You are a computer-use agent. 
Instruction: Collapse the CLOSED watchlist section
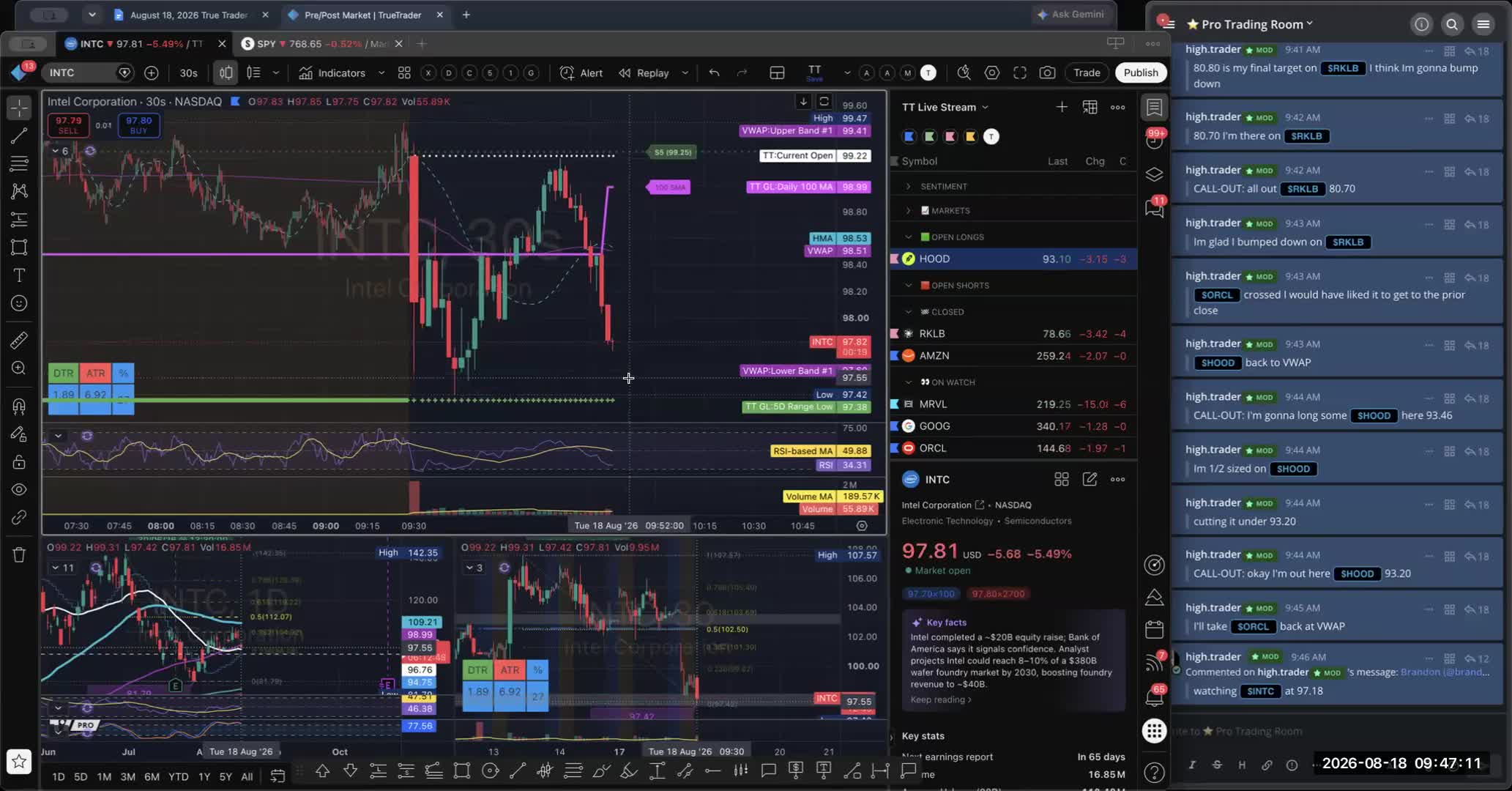909,311
